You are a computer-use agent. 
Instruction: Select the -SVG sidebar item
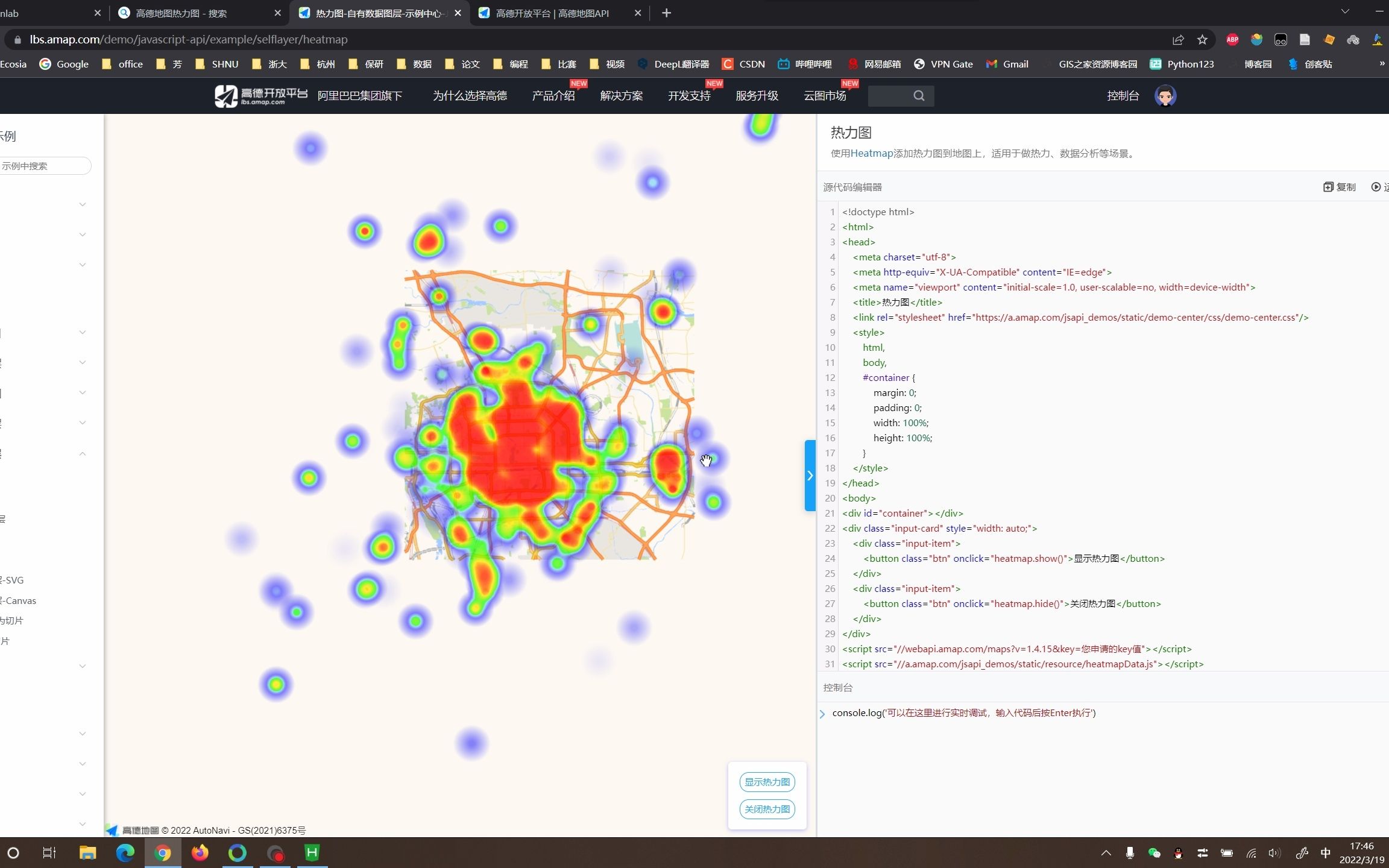(x=12, y=580)
